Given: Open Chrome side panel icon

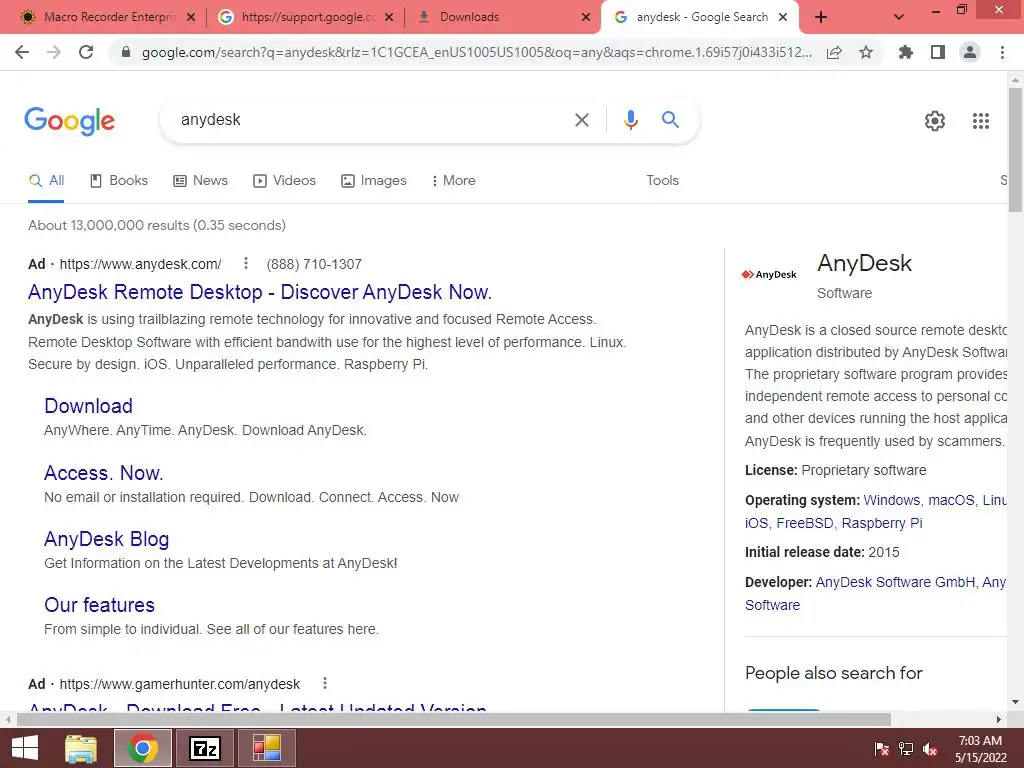Looking at the screenshot, I should (x=938, y=52).
